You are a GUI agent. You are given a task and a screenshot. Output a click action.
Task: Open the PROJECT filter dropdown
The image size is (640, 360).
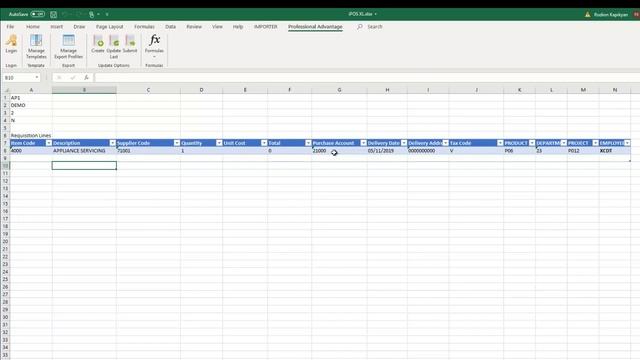click(x=596, y=143)
